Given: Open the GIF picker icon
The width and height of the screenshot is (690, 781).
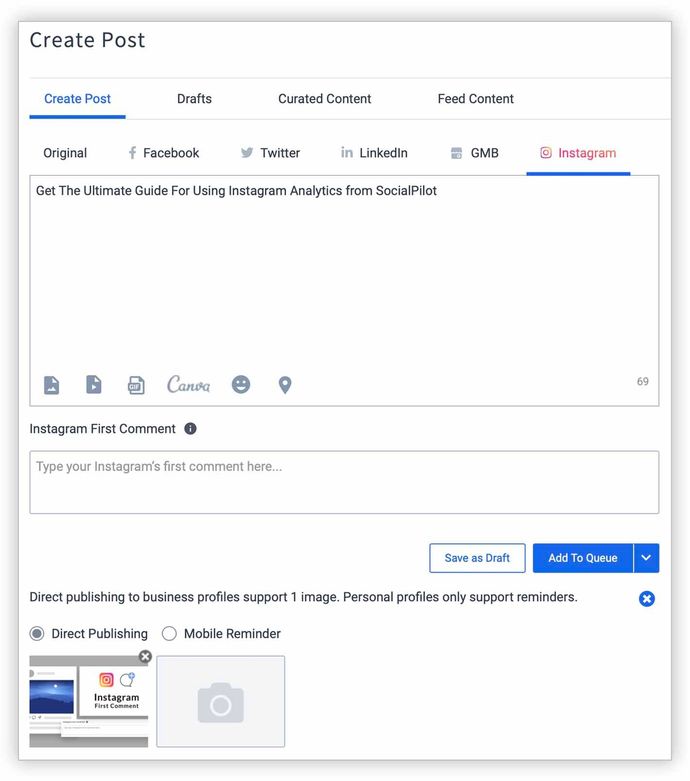Looking at the screenshot, I should coord(136,385).
